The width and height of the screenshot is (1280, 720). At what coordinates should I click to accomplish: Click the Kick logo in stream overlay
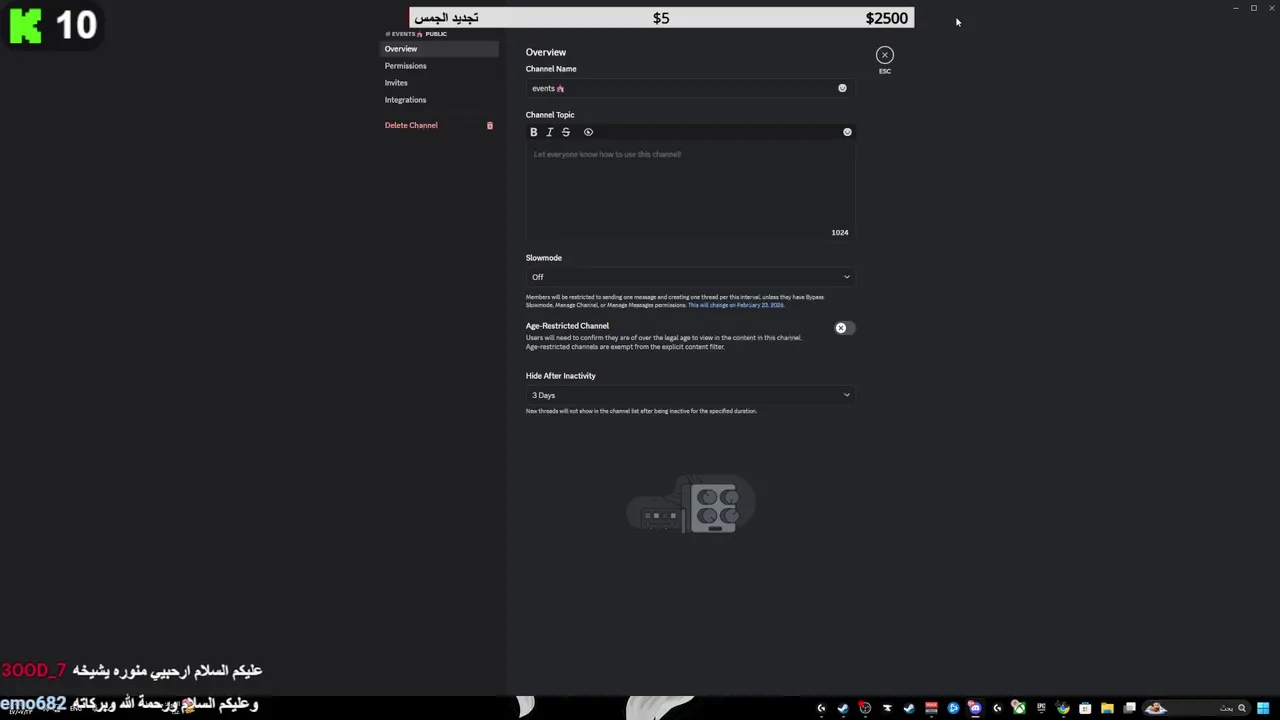[26, 25]
